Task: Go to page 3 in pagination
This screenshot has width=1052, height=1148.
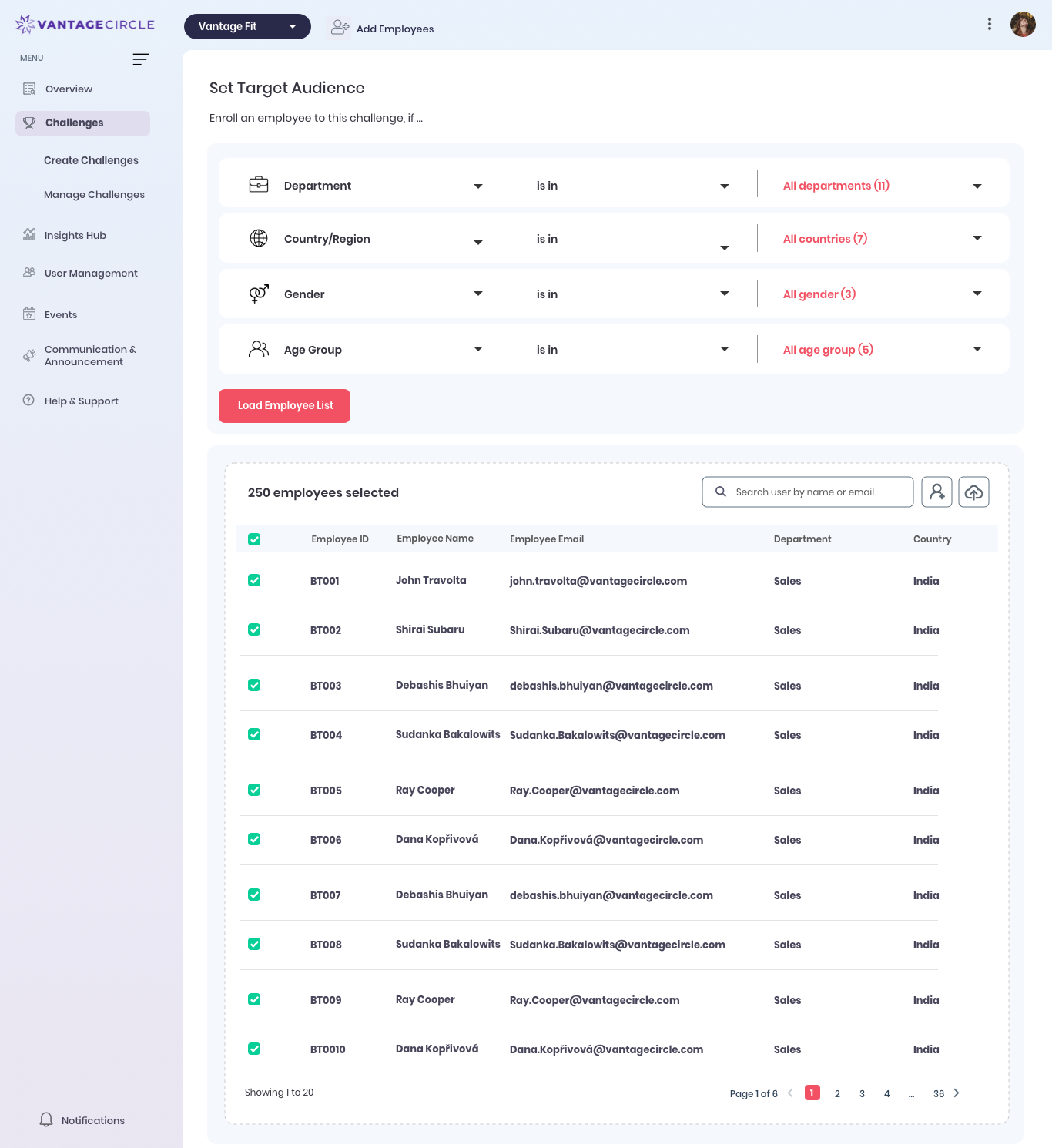Action: [862, 1093]
